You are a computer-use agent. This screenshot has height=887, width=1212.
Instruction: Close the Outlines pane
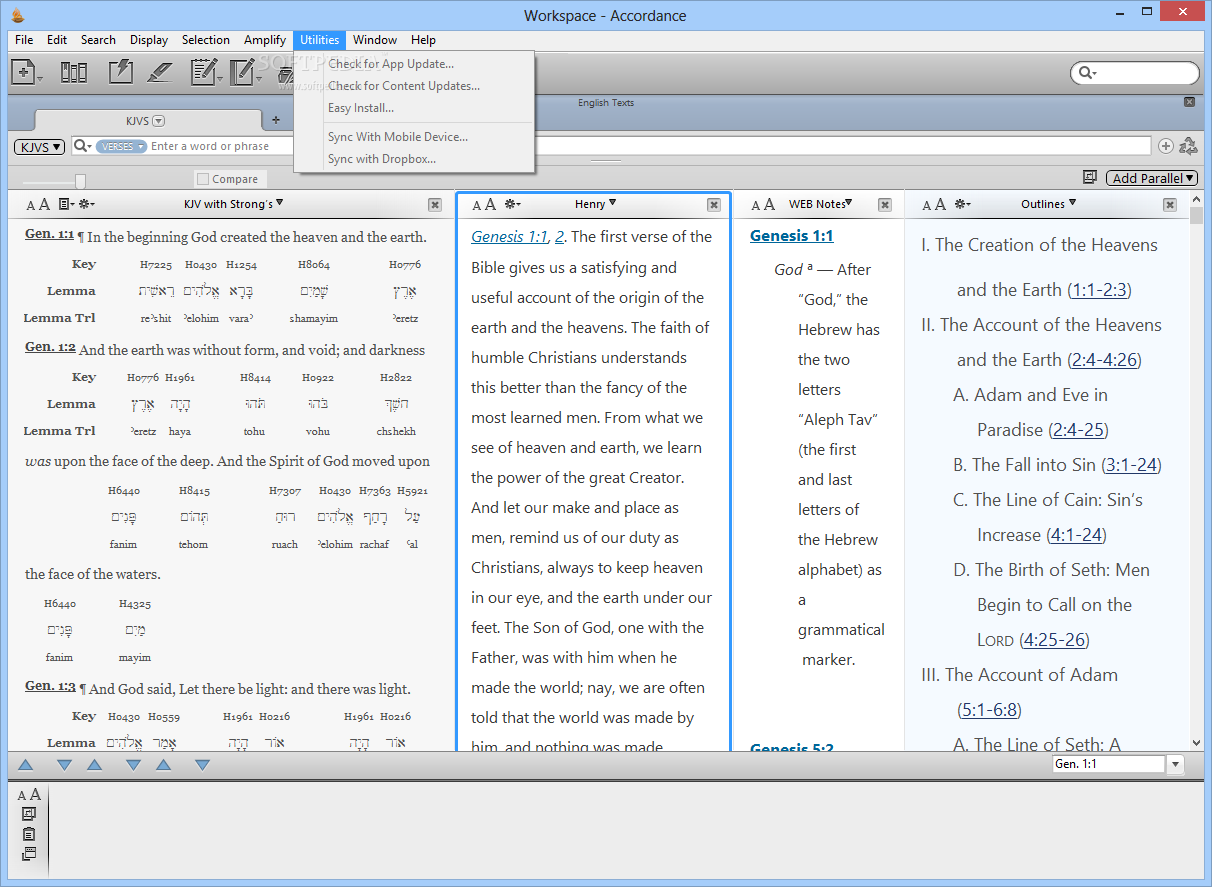[x=1170, y=204]
